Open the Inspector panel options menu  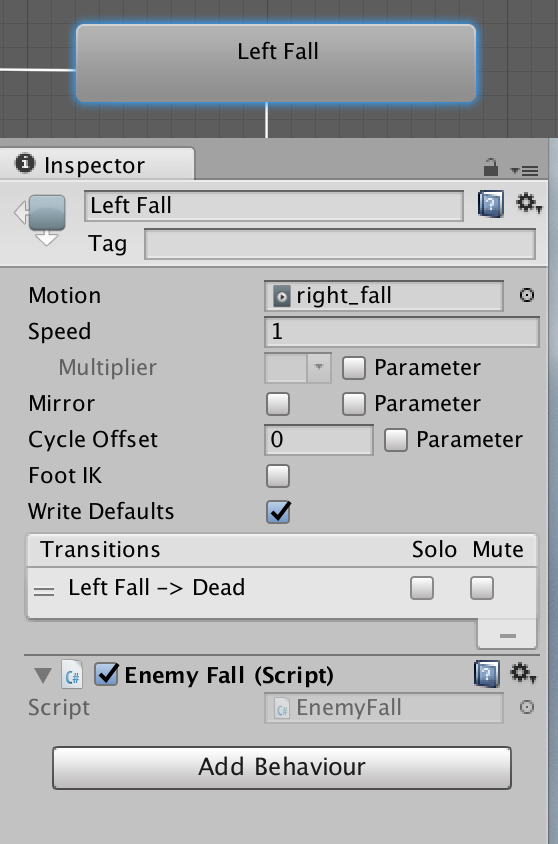[x=524, y=171]
